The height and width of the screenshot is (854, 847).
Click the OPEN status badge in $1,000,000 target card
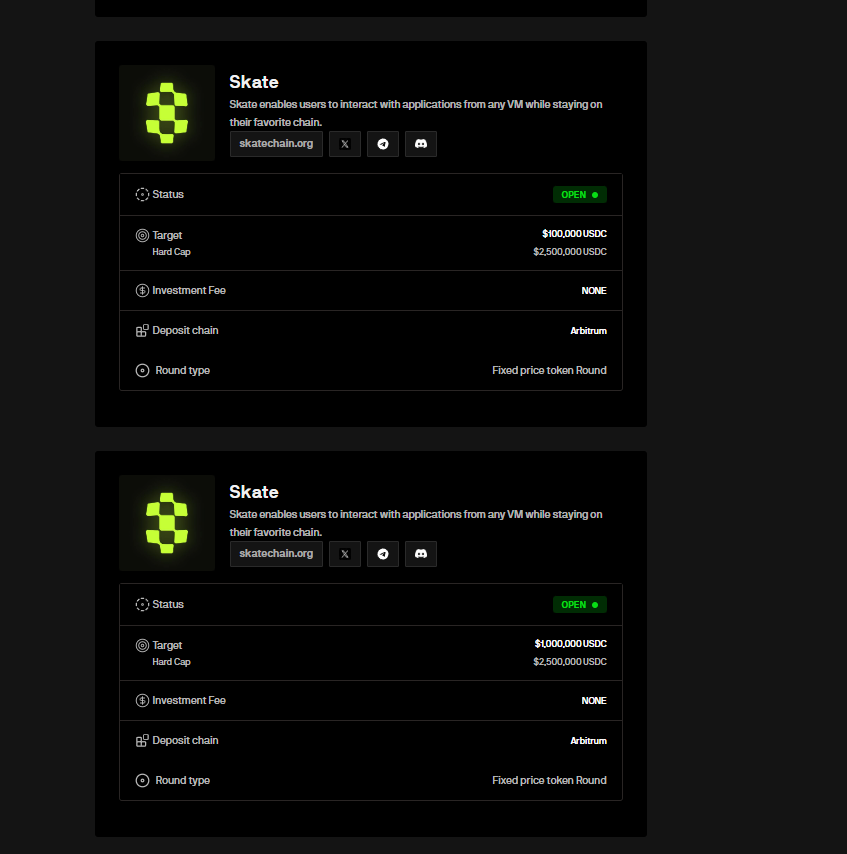tap(580, 605)
